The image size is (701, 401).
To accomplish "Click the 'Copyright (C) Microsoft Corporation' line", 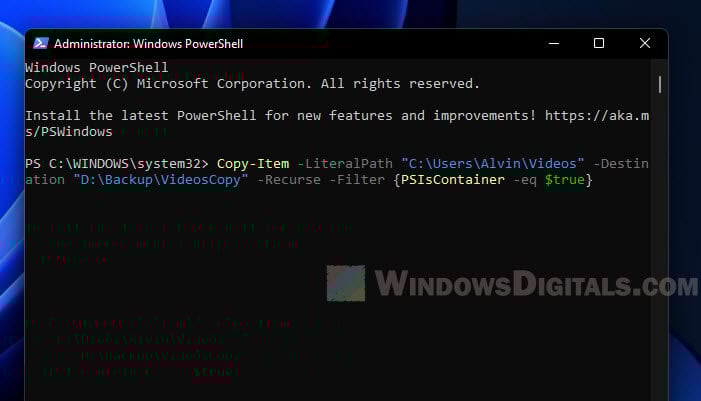I will (x=252, y=84).
